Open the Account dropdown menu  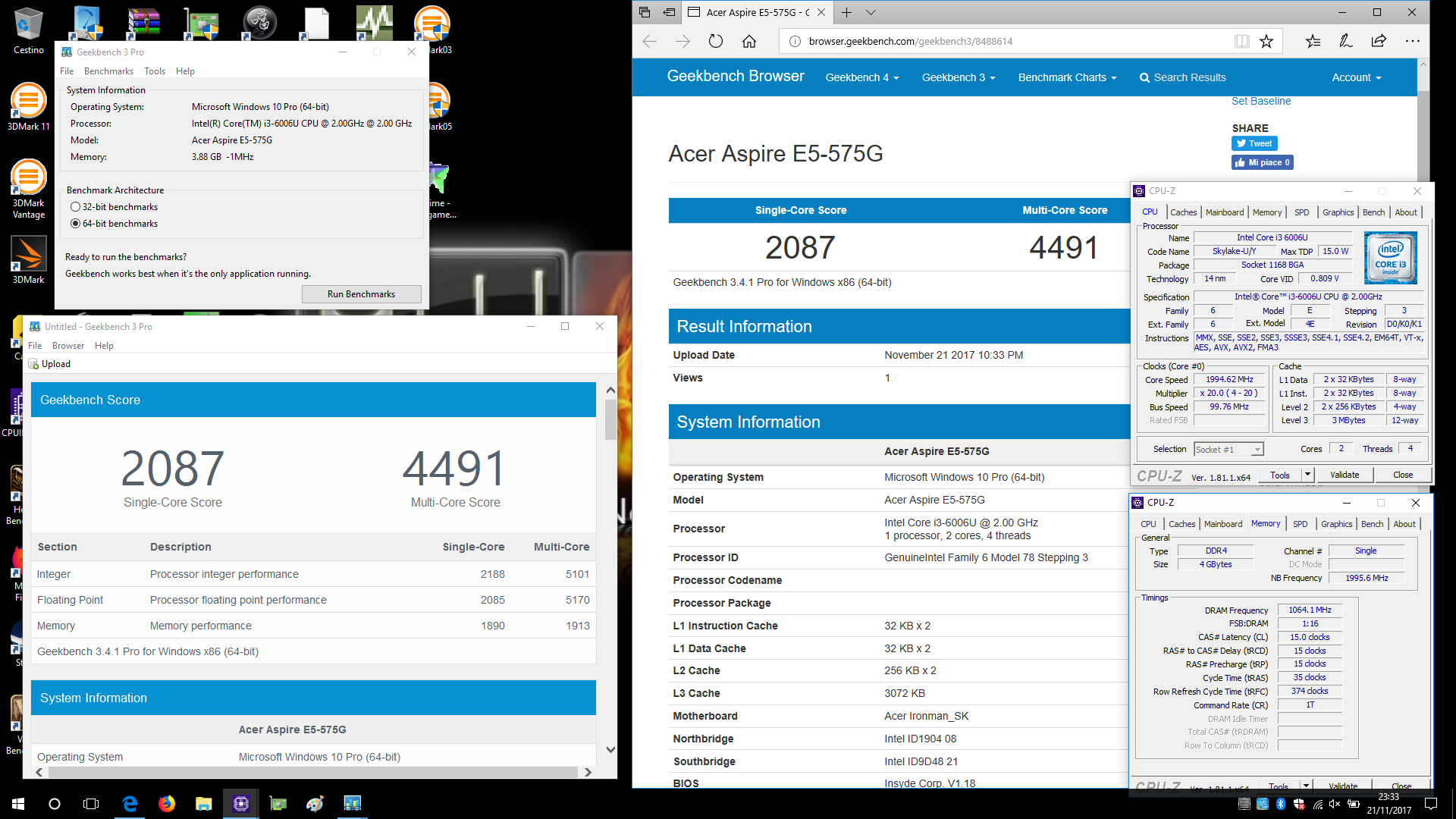pos(1357,77)
